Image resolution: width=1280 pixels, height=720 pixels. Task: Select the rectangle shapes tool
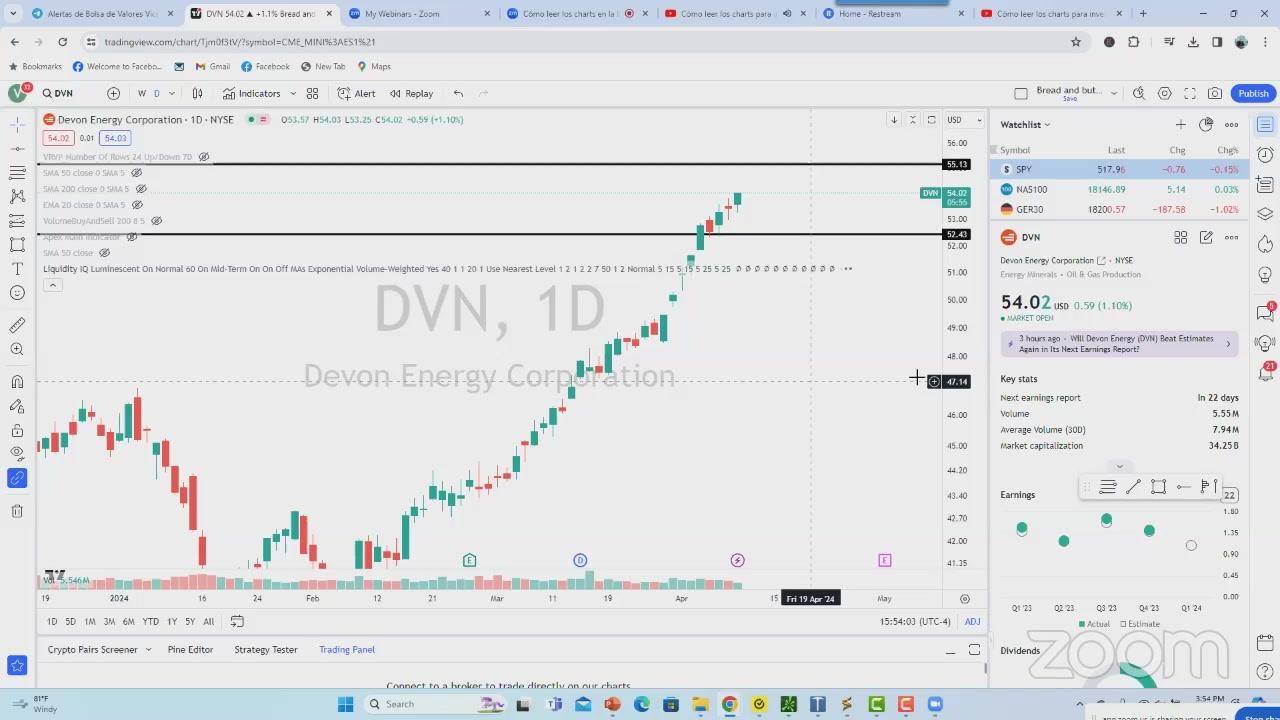(x=17, y=244)
